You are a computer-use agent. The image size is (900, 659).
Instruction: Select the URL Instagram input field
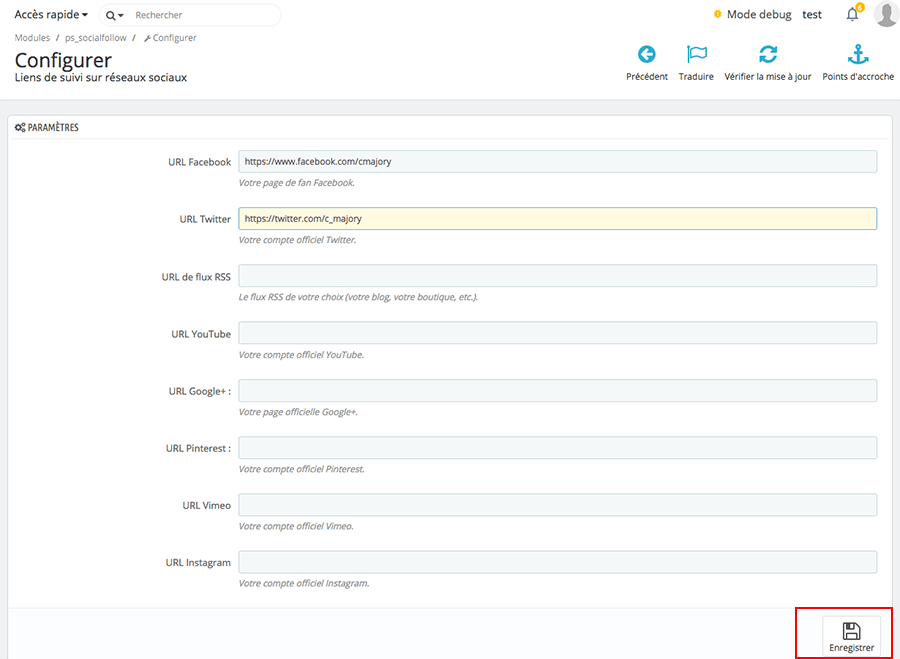point(557,562)
